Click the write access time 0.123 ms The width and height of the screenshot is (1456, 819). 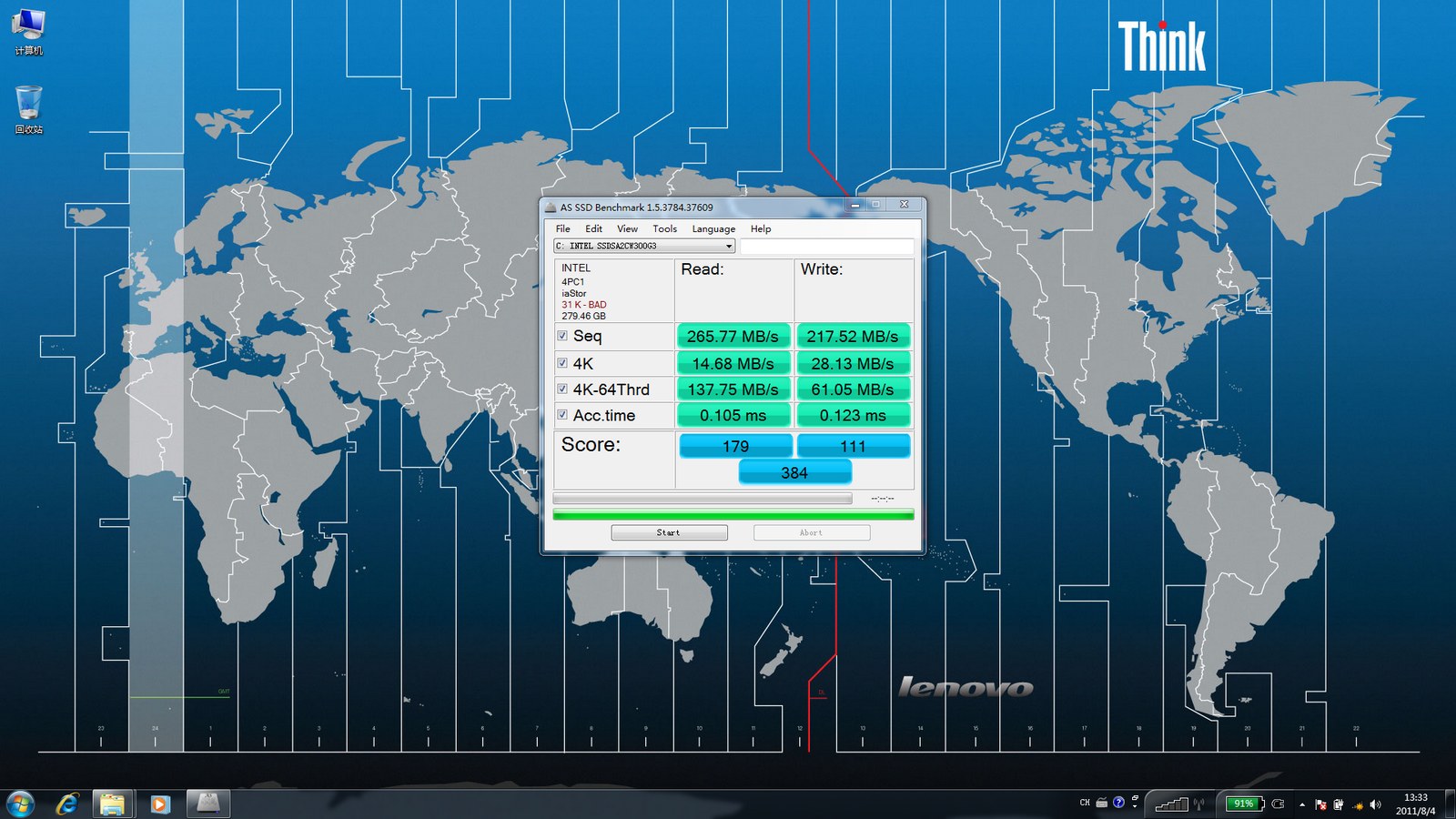pyautogui.click(x=853, y=415)
